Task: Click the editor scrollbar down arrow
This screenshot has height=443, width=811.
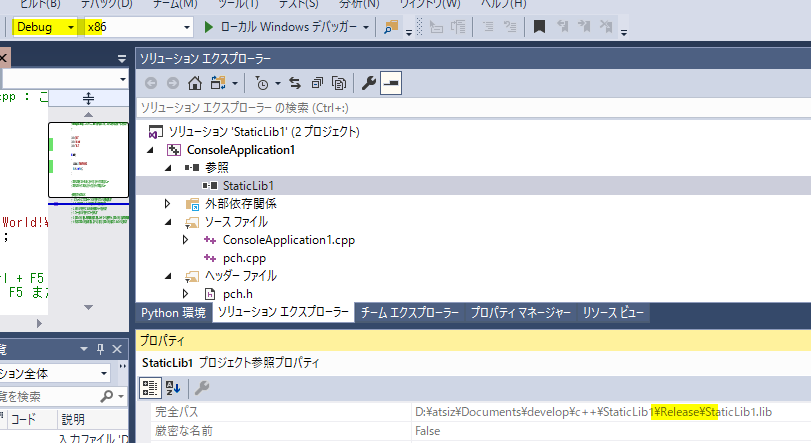Action: point(88,307)
